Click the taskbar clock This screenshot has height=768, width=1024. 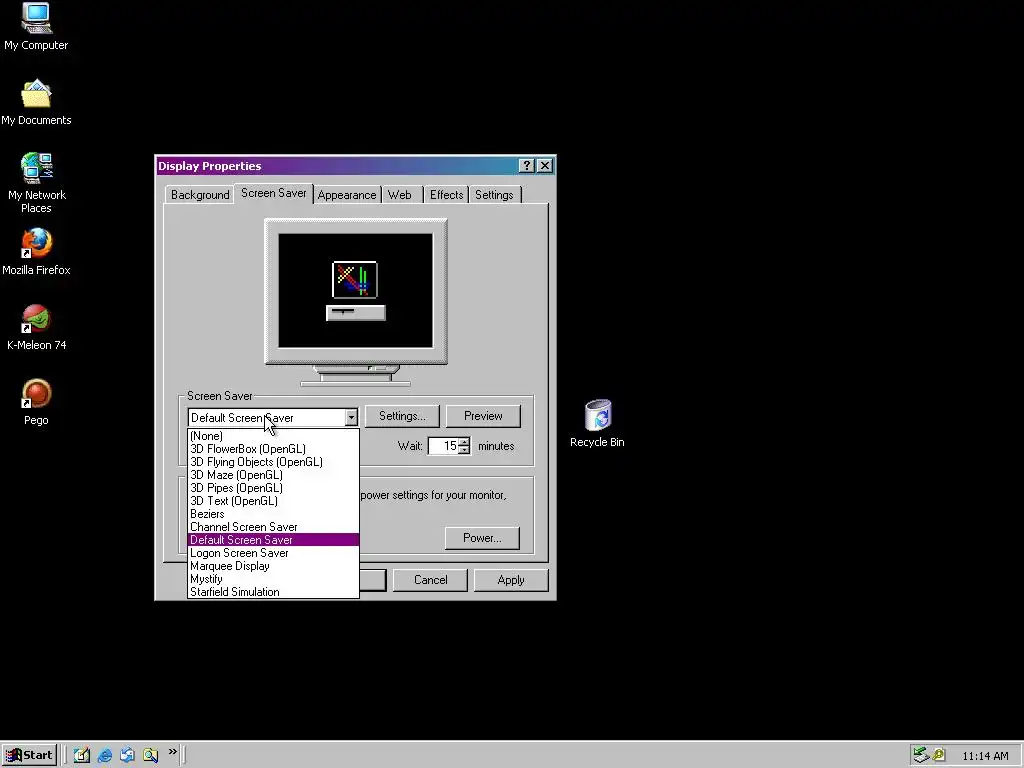pos(985,756)
